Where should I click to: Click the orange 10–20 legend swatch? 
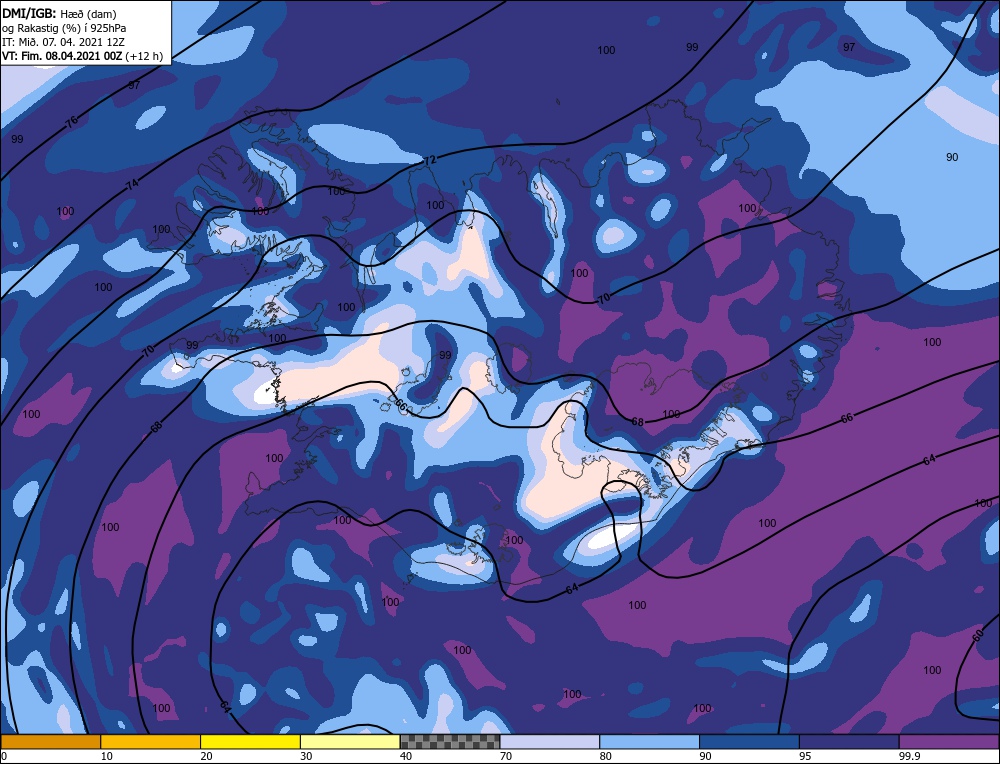(151, 741)
